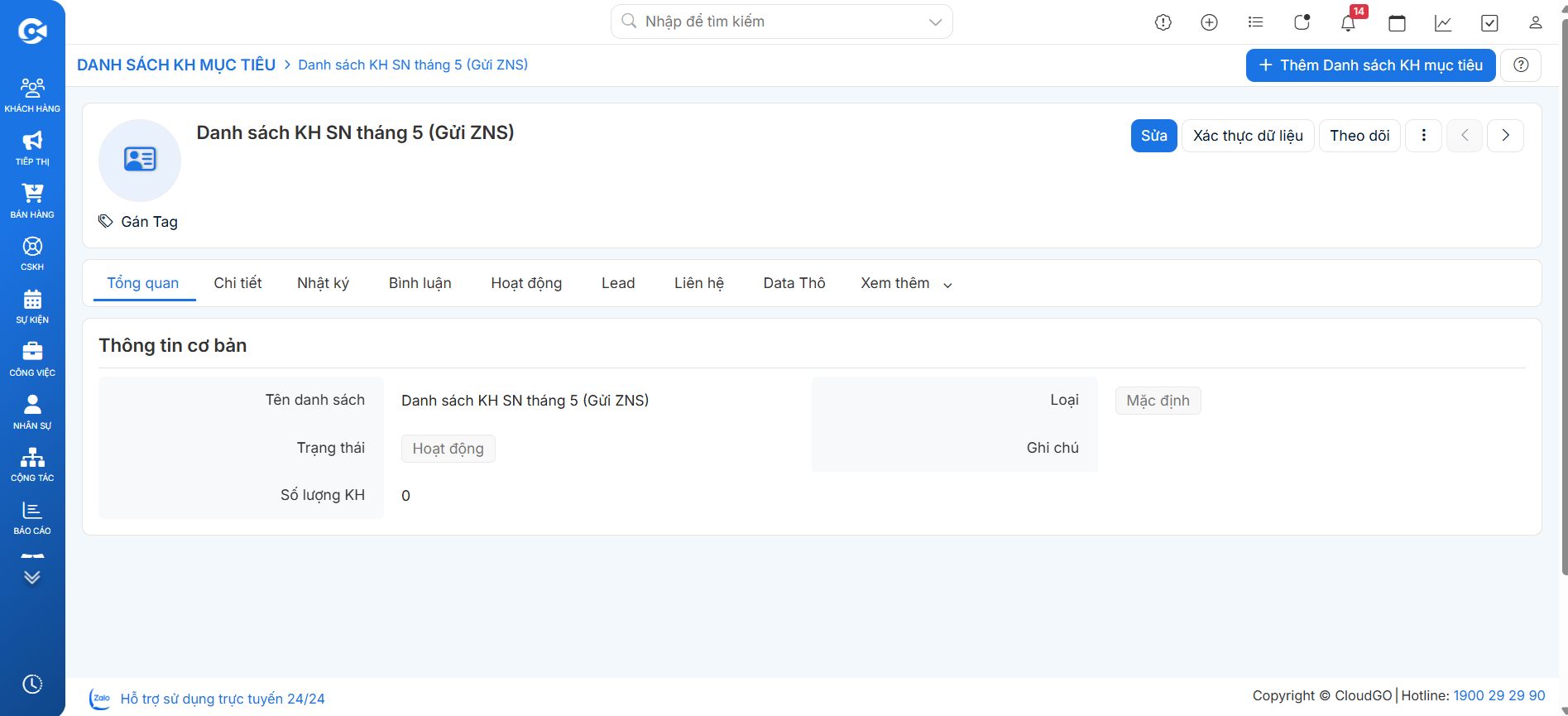Click the CloudGO logo icon

(32, 31)
